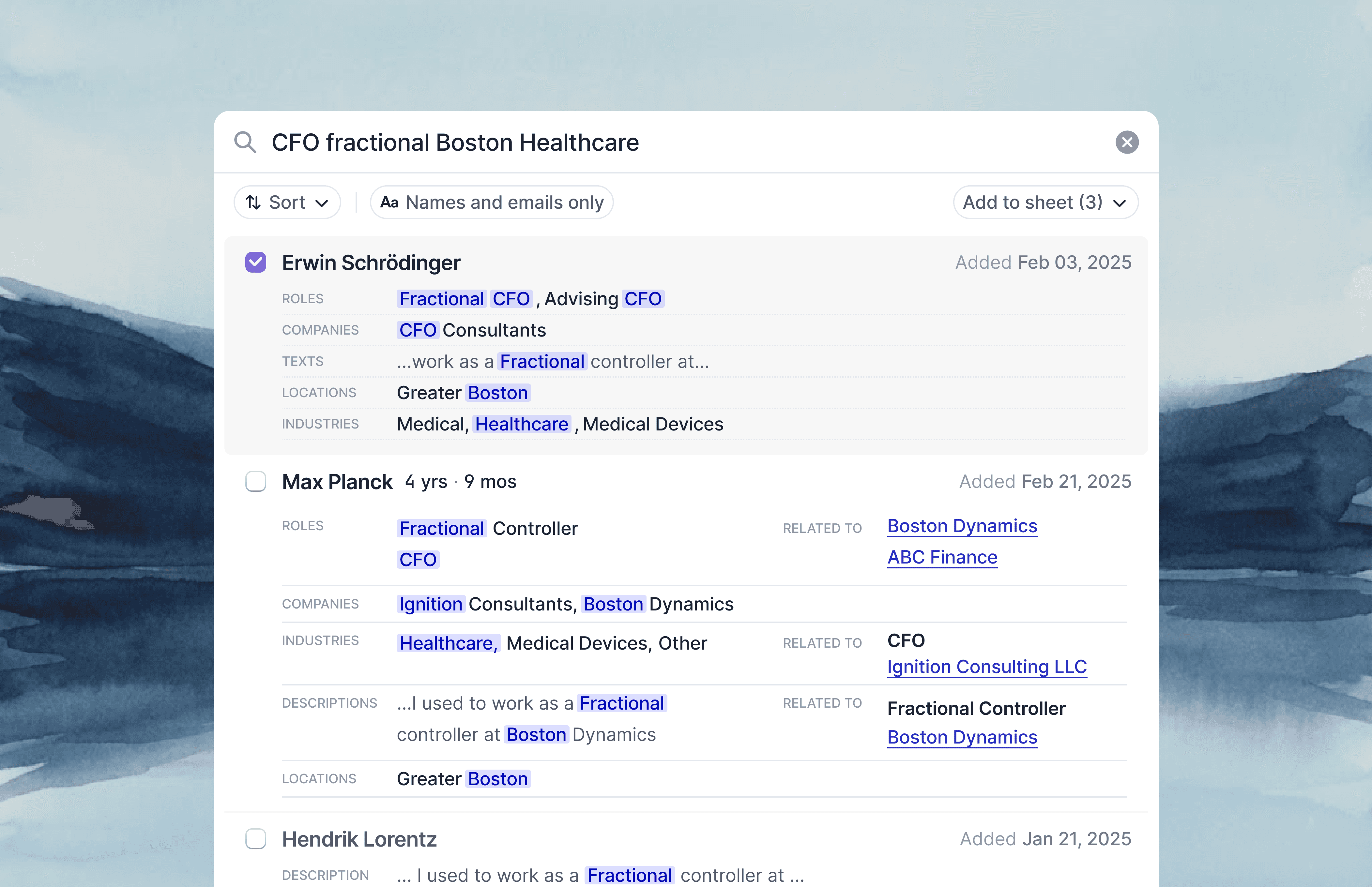Tick the Hendrik Lorentz checkbox

coord(256,839)
